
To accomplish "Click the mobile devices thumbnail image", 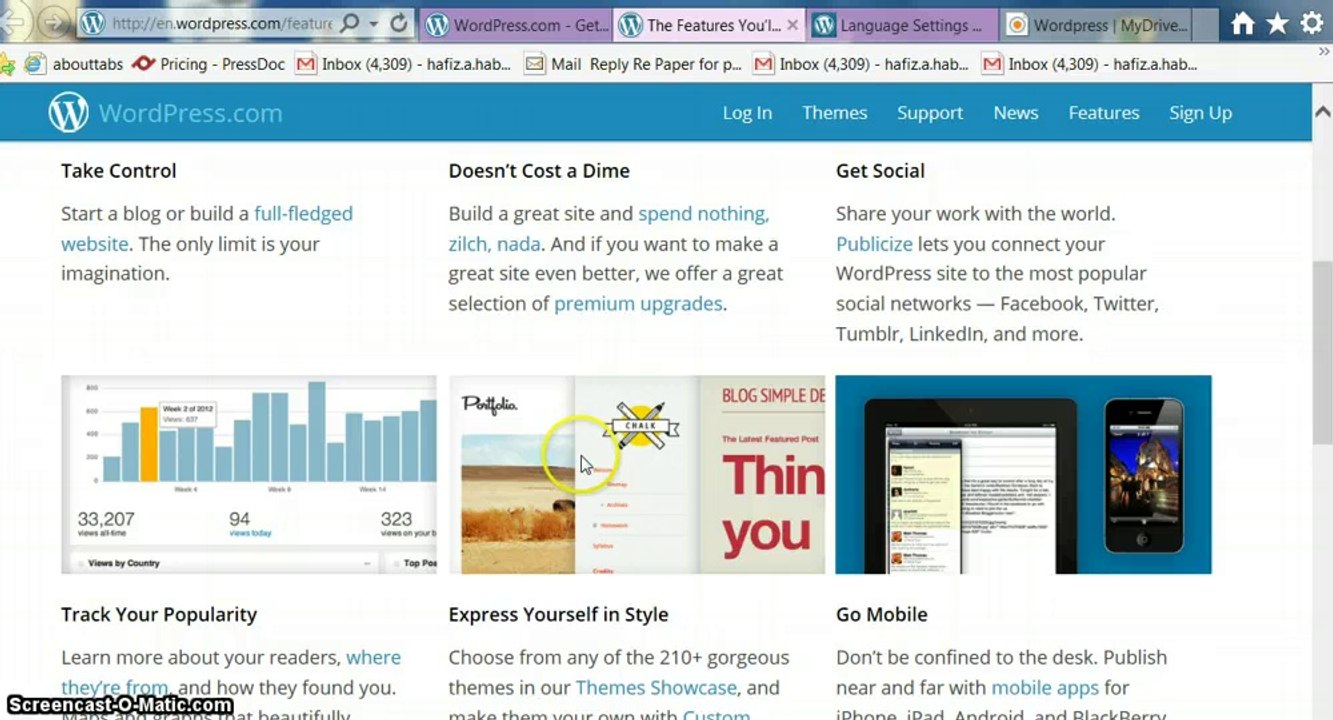I will coord(1023,474).
